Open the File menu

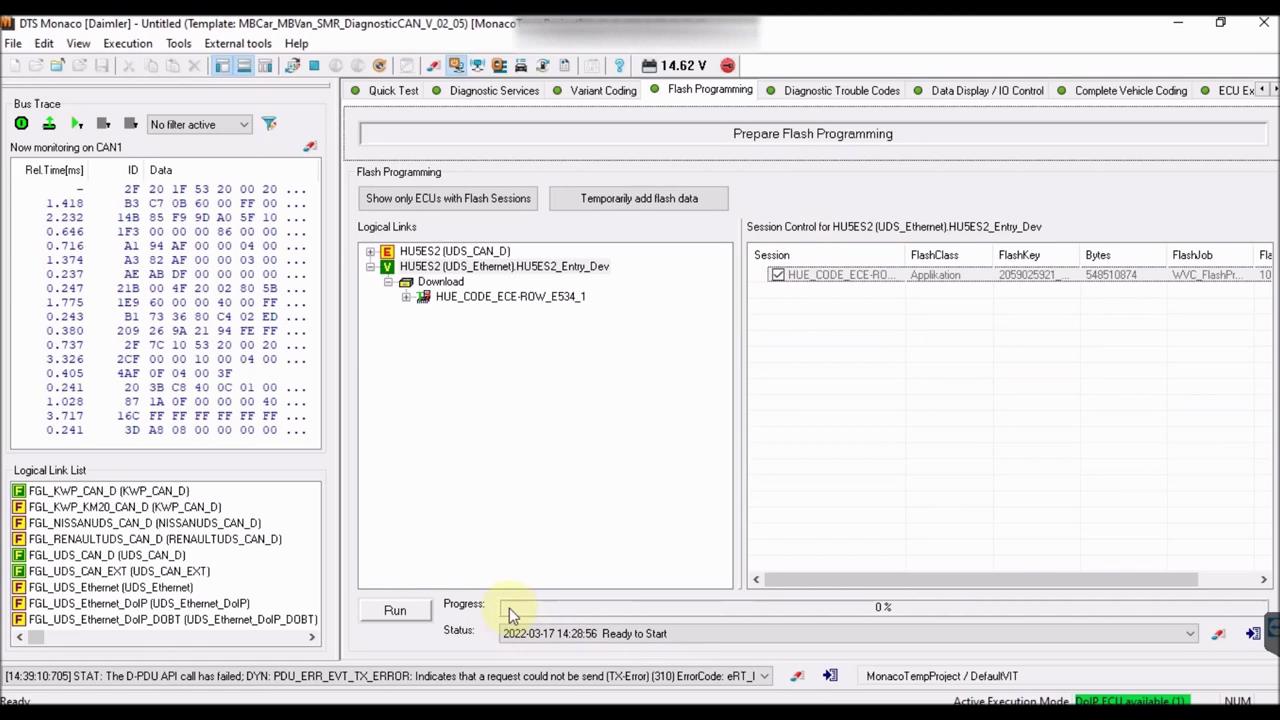pos(13,44)
